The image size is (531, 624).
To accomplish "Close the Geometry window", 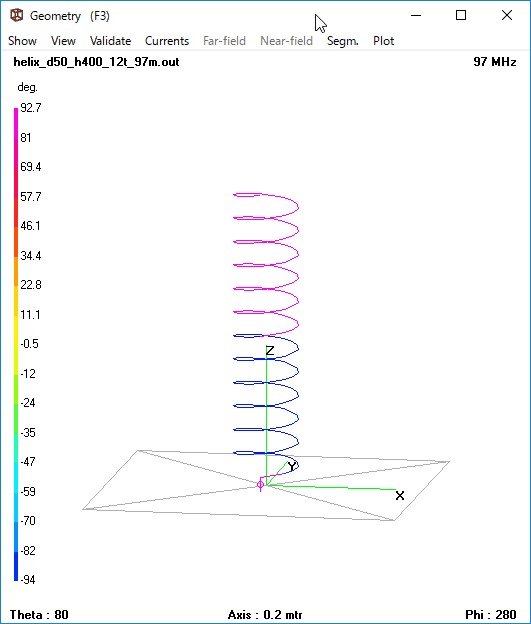I will point(507,16).
